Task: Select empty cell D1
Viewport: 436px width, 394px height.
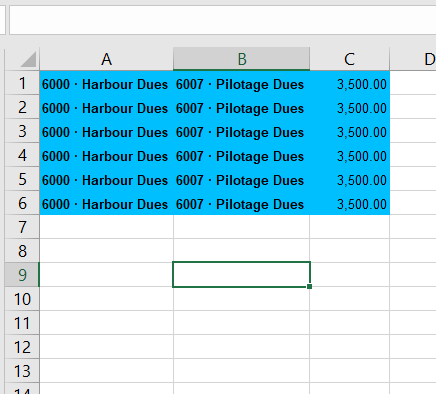Action: 413,83
